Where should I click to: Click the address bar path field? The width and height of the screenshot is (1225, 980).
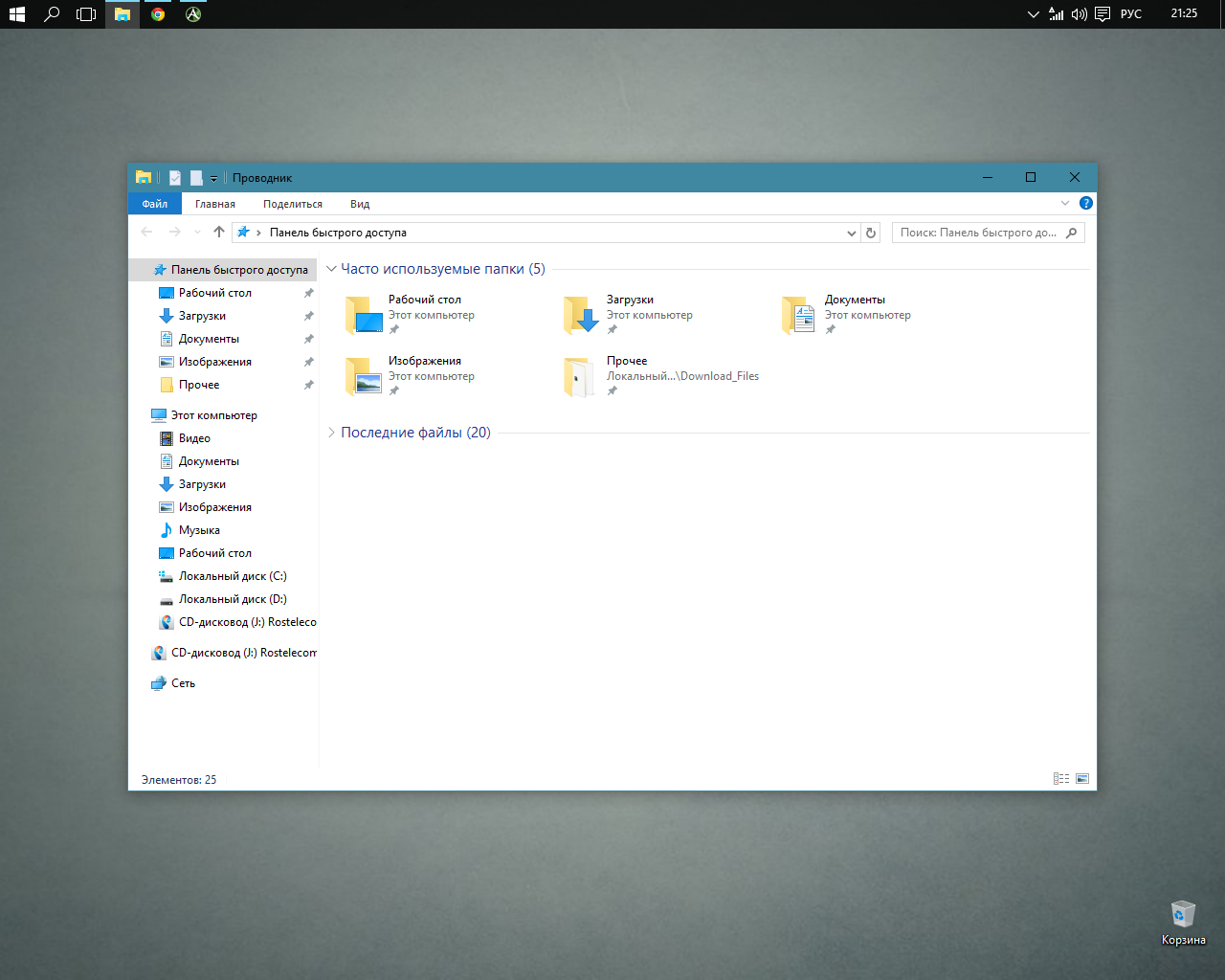(546, 233)
